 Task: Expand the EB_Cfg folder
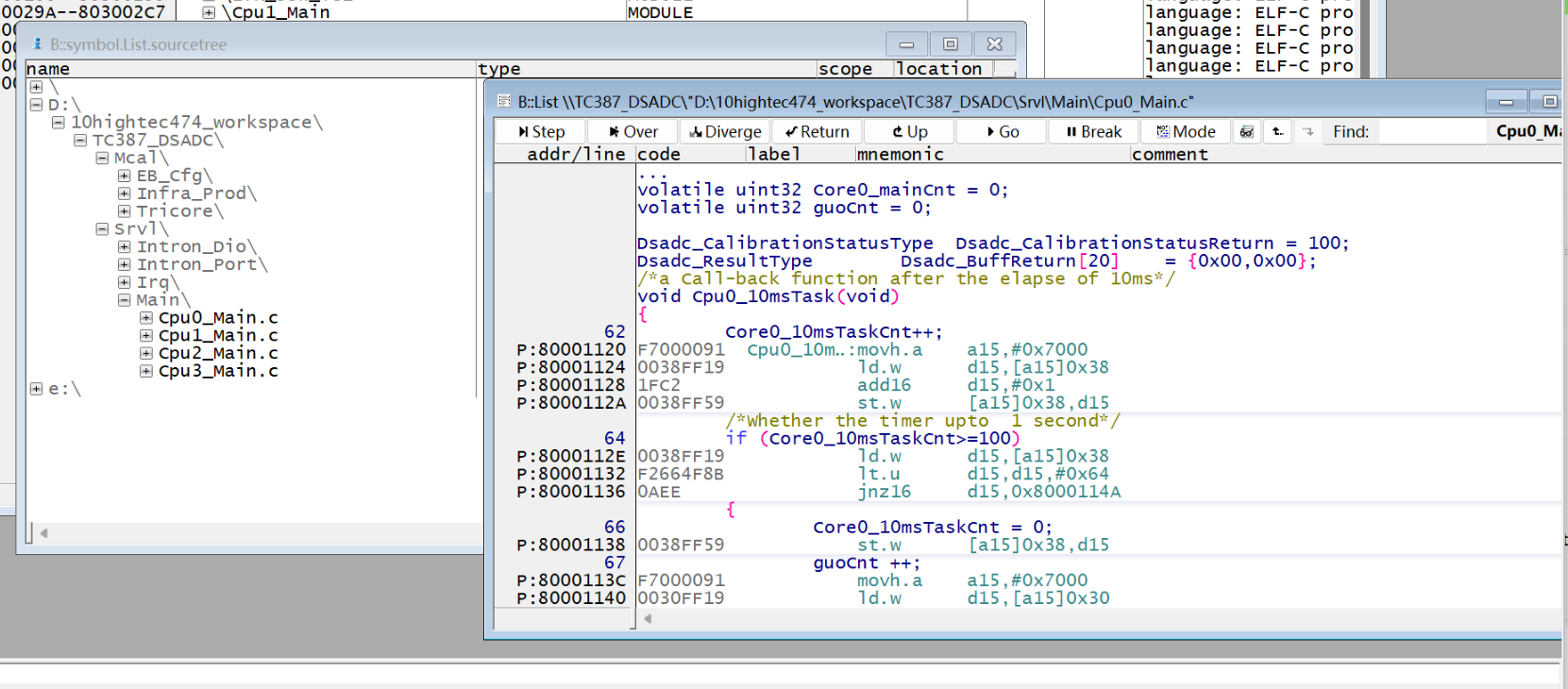click(x=124, y=176)
